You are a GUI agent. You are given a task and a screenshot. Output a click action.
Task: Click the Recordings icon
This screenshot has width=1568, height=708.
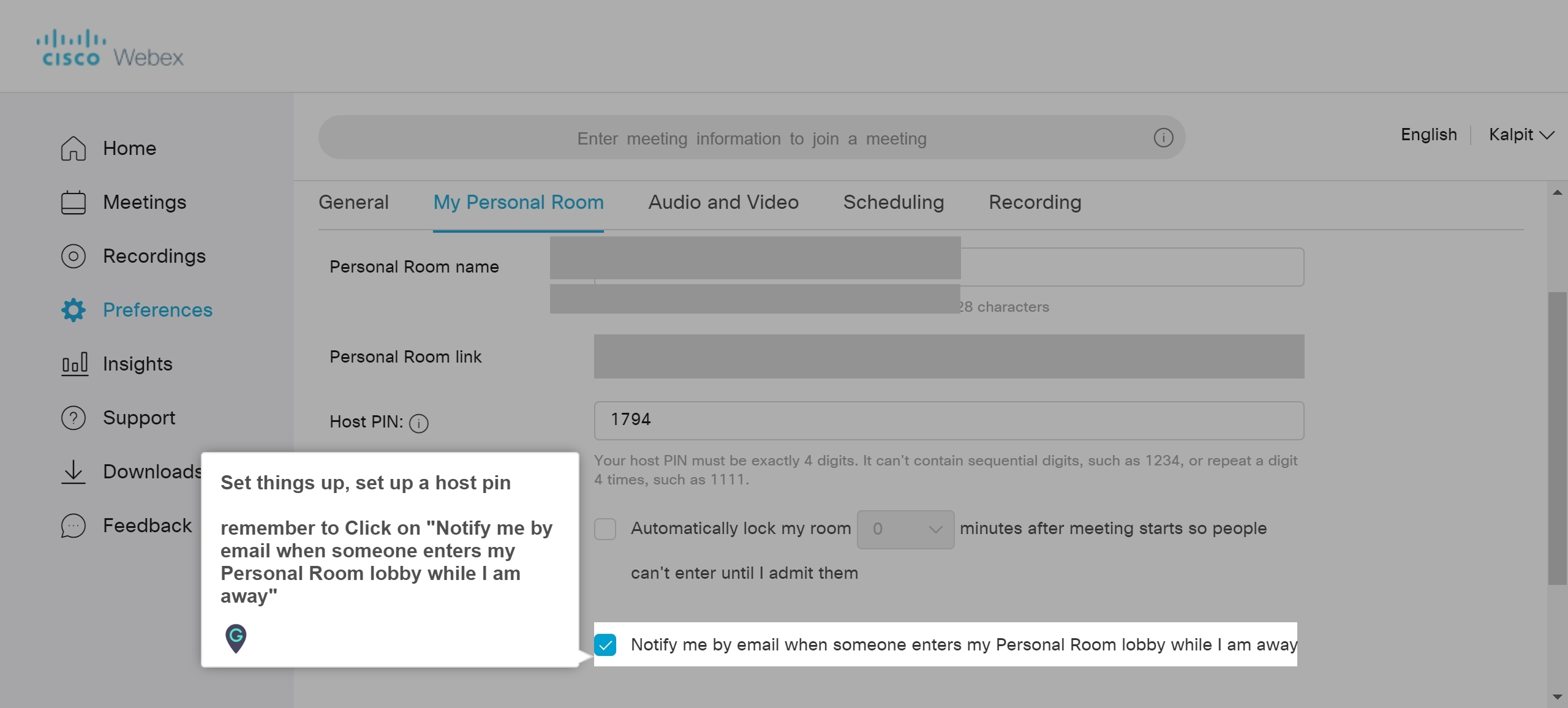pos(73,256)
